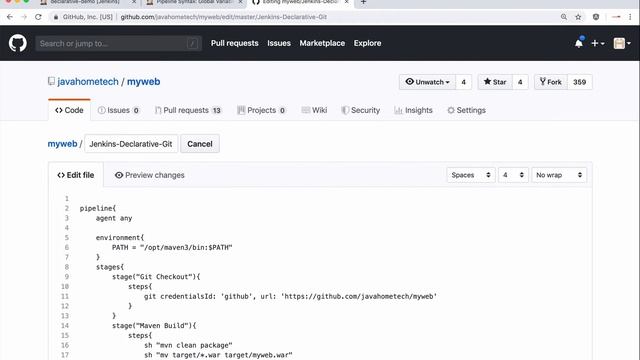
Task: Switch to the Preview changes tab
Action: (x=149, y=175)
